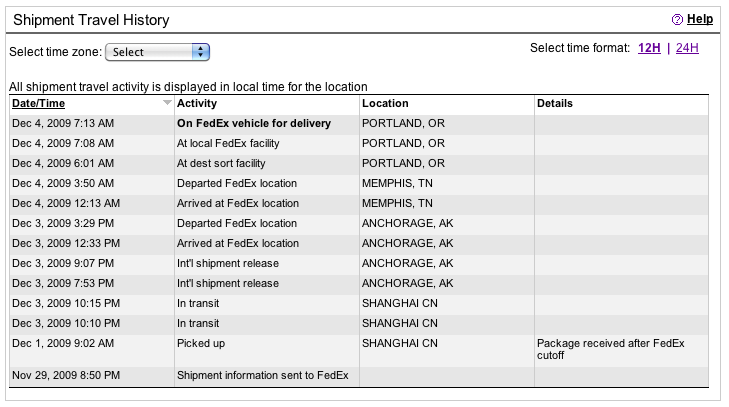The height and width of the screenshot is (407, 729).
Task: Click the Shipment Travel History heading
Action: tap(91, 20)
